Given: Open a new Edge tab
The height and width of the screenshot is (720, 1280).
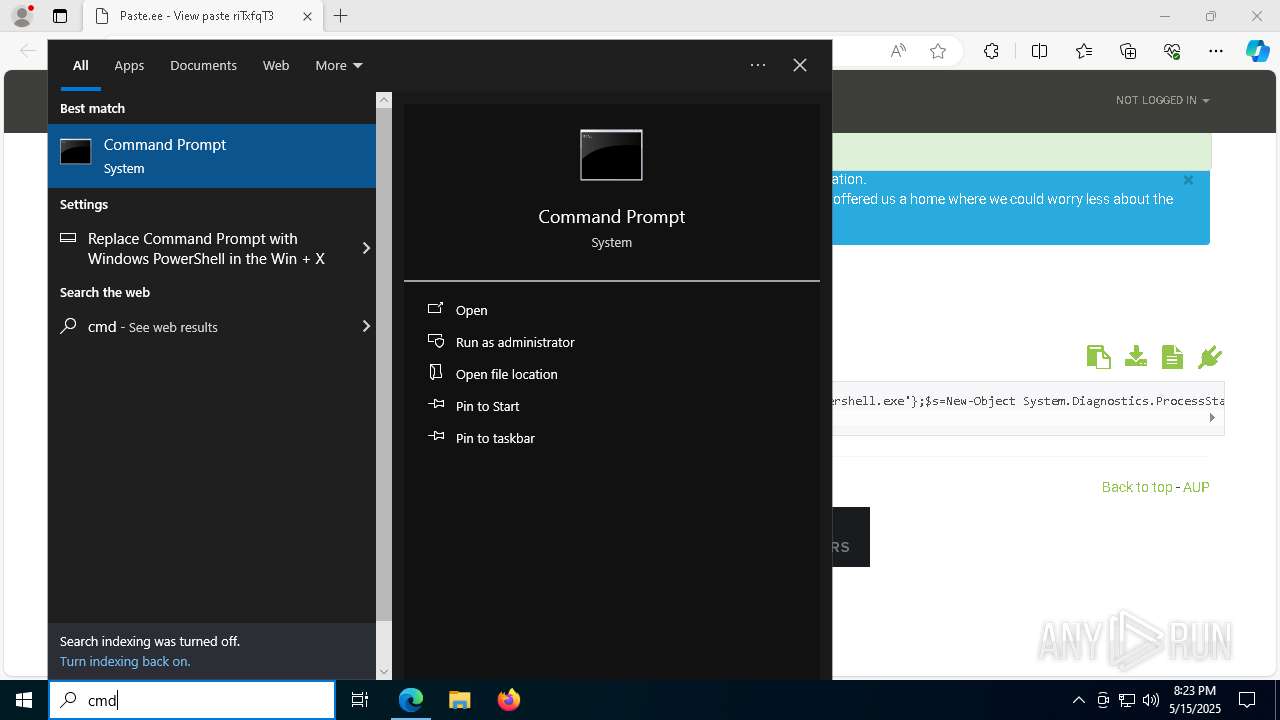Looking at the screenshot, I should 341,16.
